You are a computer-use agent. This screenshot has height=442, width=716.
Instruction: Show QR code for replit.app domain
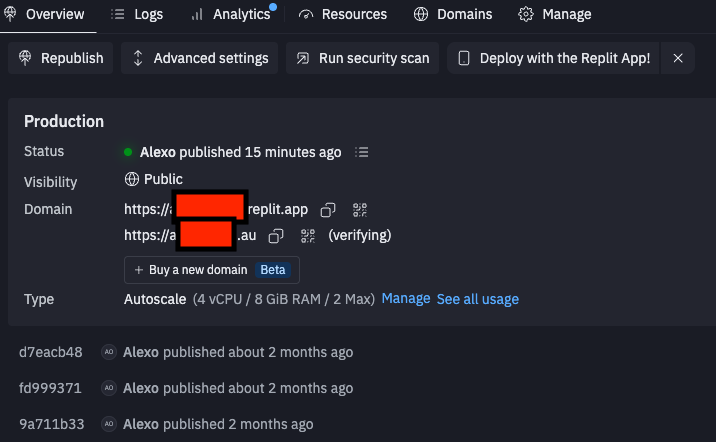coord(360,210)
